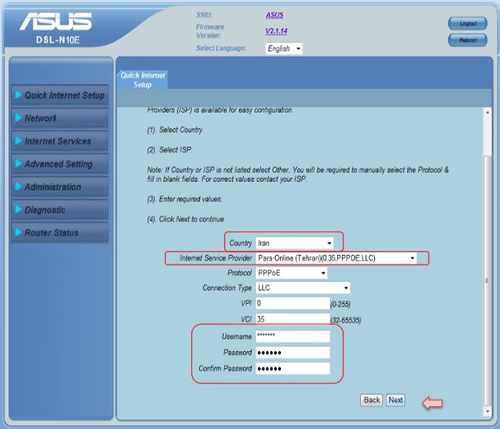This screenshot has width=500, height=429.
Task: Open the Diagnostic page
Action: (x=60, y=210)
